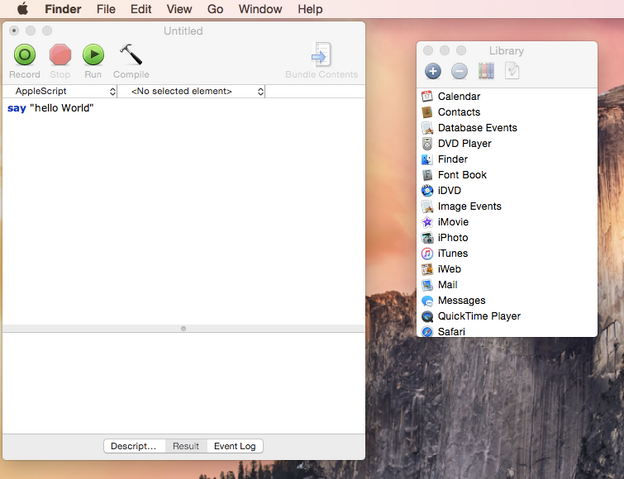Select the iWeb icon
The image size is (624, 479).
point(427,269)
